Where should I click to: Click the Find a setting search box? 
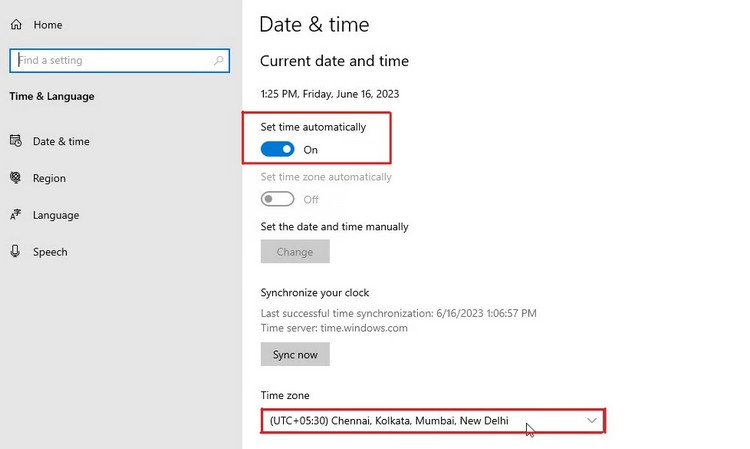pyautogui.click(x=120, y=60)
